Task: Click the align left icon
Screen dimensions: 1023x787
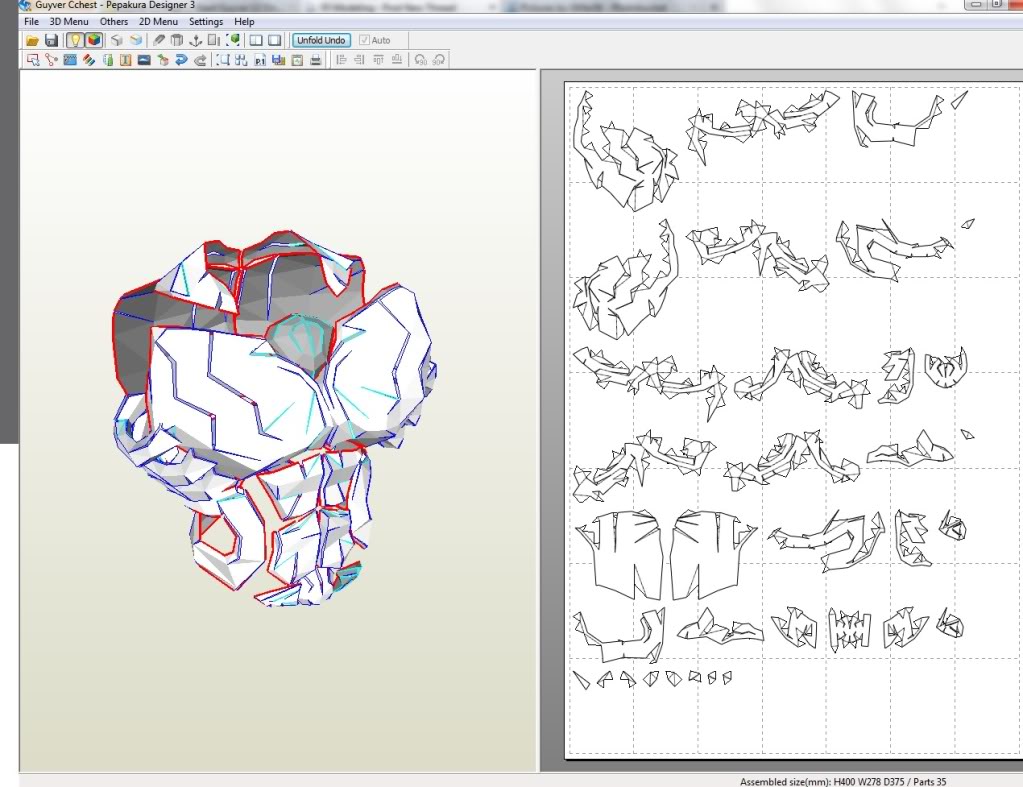Action: pyautogui.click(x=341, y=60)
